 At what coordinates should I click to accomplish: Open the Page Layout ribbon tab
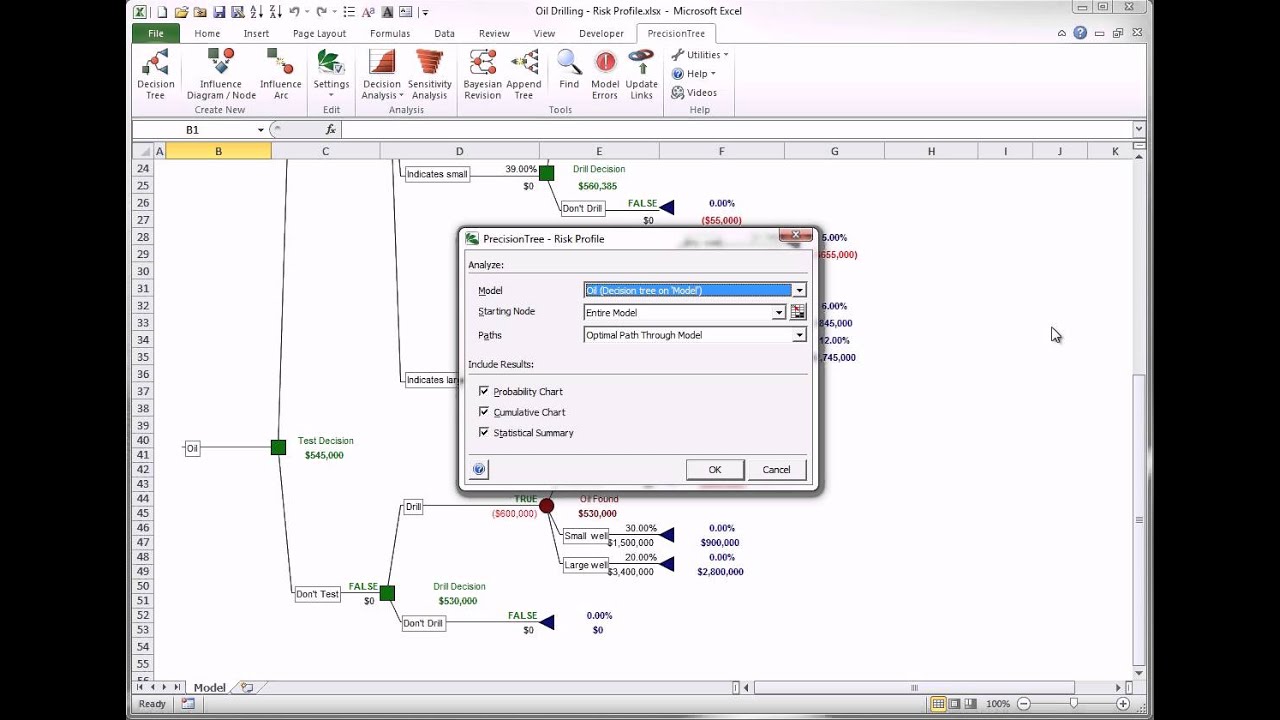point(319,33)
